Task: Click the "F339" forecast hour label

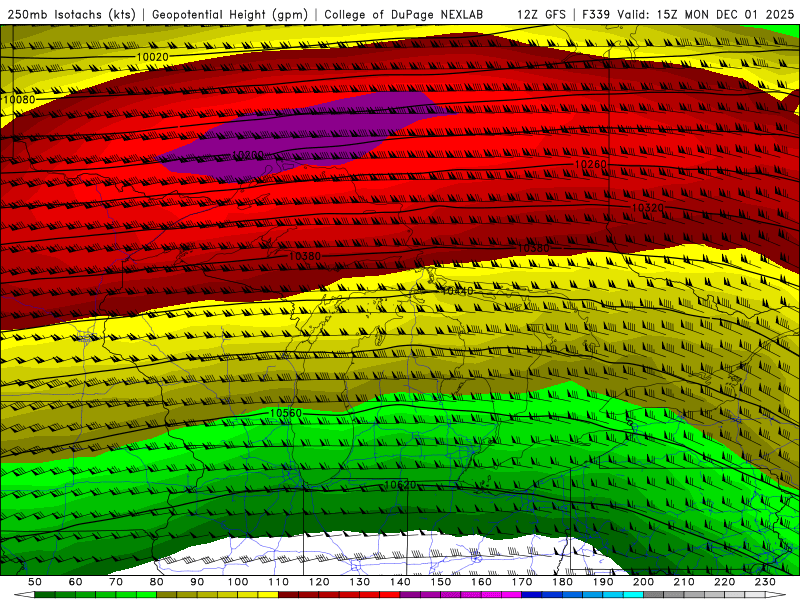Action: tap(596, 14)
